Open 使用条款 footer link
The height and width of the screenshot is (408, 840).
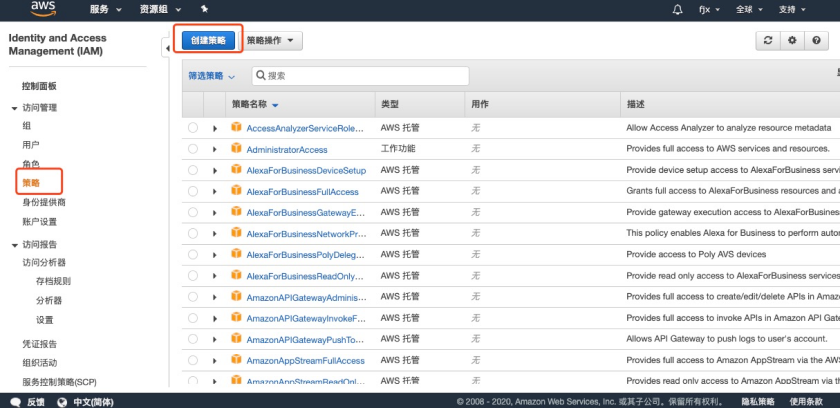point(806,402)
